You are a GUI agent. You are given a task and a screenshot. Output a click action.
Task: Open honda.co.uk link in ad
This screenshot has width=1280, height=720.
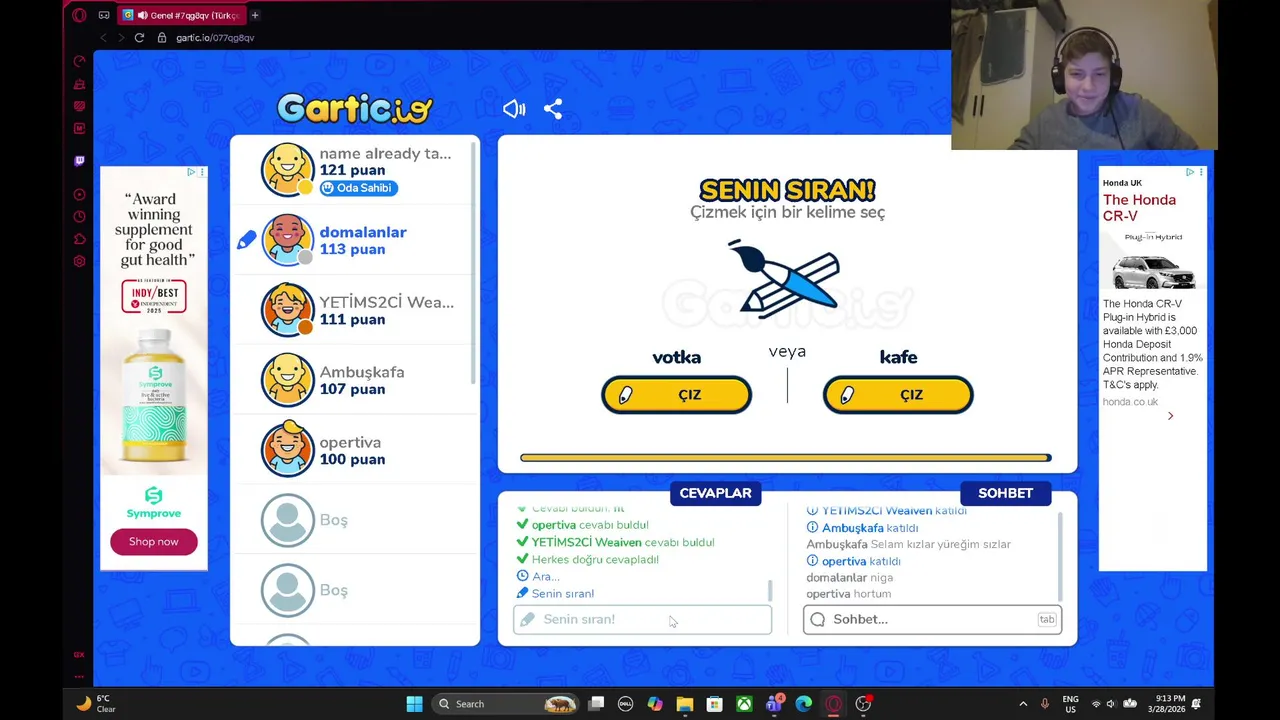pos(1130,402)
